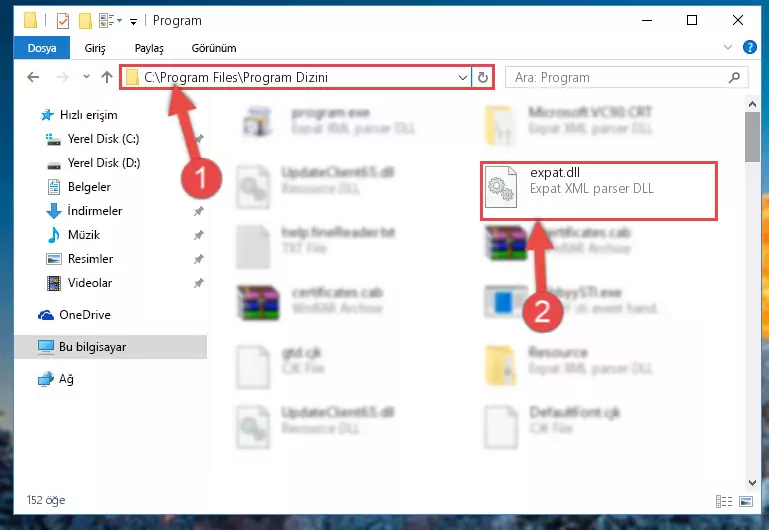Image resolution: width=769 pixels, height=530 pixels.
Task: Select Bu bilgisayar in navigation pane
Action: click(111, 347)
